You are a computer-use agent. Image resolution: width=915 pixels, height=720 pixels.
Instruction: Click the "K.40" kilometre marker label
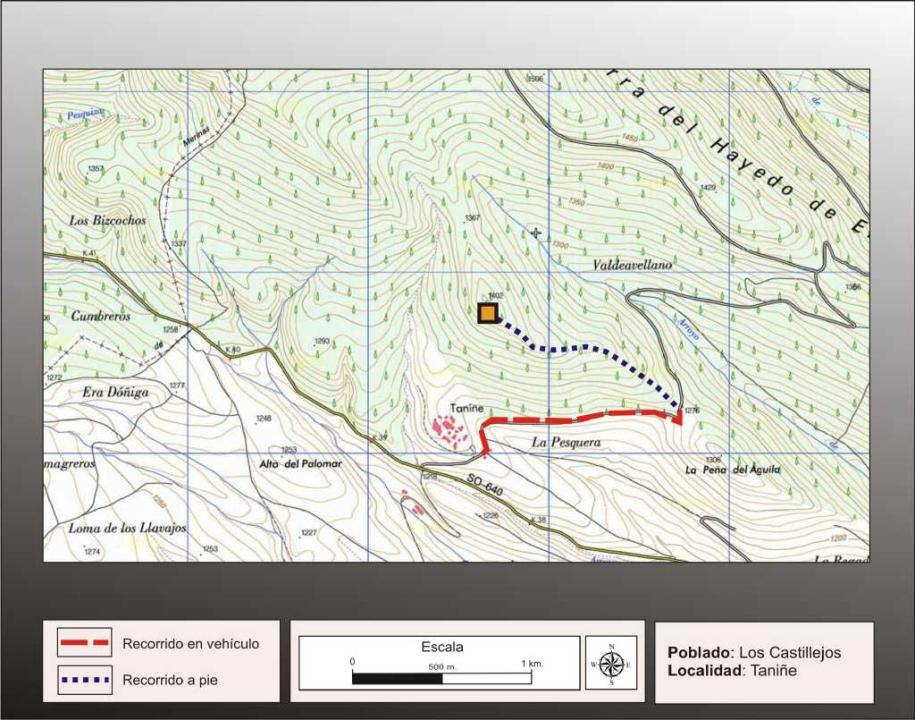[233, 349]
